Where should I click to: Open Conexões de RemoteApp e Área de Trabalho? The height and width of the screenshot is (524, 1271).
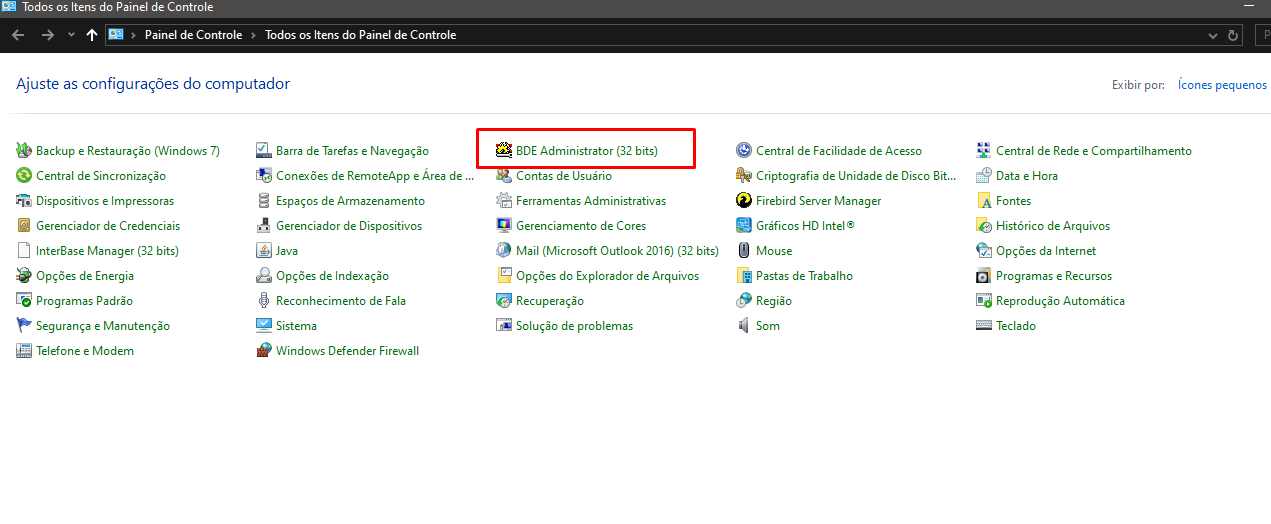click(x=375, y=176)
